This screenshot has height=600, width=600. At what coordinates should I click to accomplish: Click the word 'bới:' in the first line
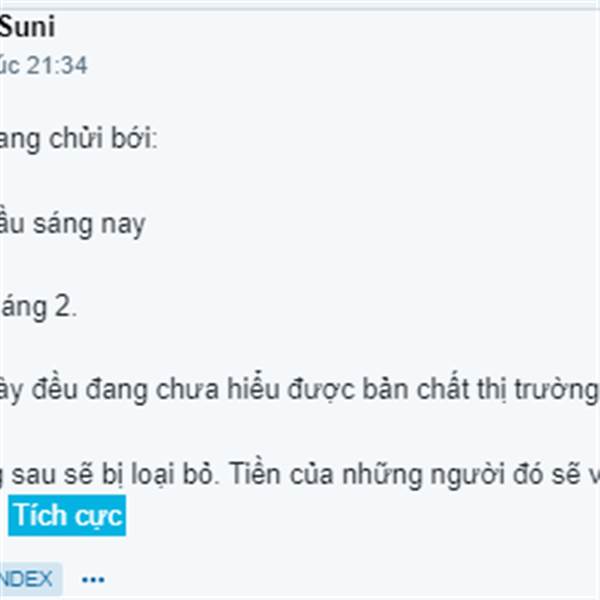(134, 138)
